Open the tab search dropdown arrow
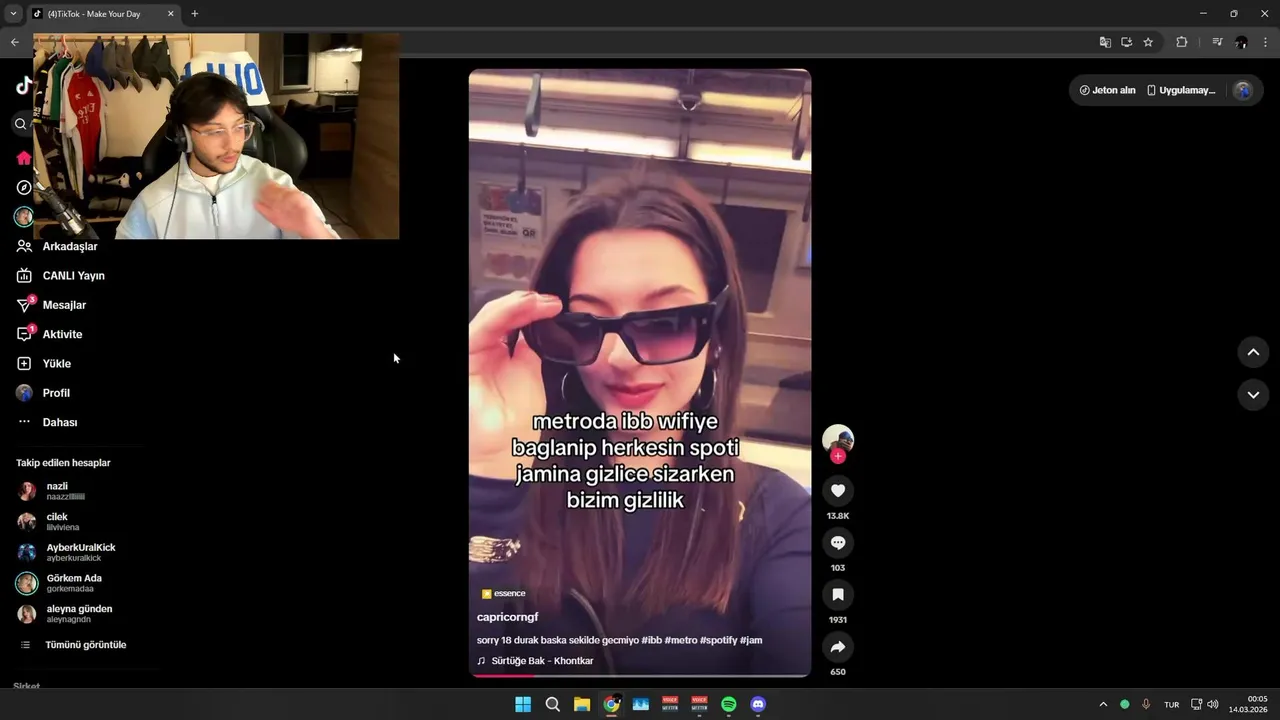 [13, 14]
